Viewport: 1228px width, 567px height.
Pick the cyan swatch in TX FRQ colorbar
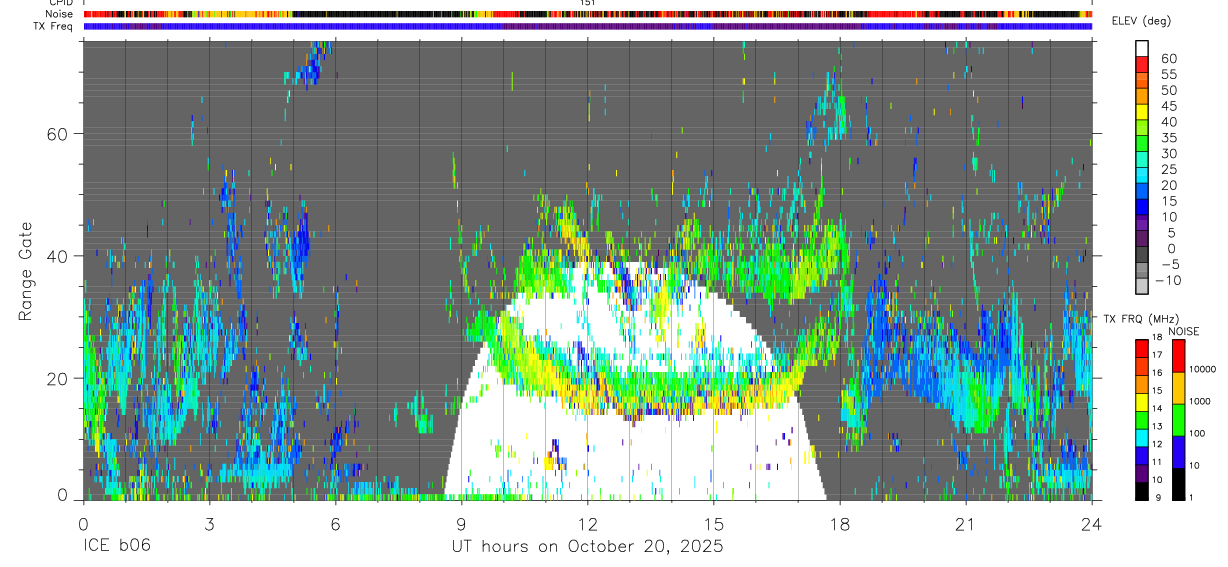[1142, 438]
